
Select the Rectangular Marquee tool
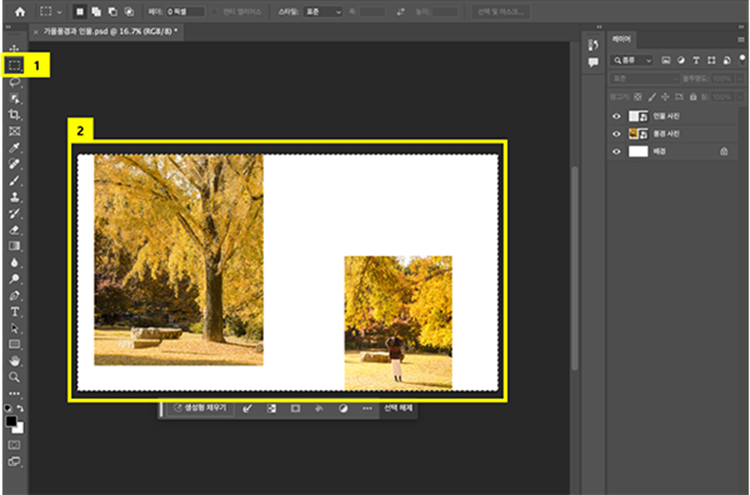click(15, 65)
